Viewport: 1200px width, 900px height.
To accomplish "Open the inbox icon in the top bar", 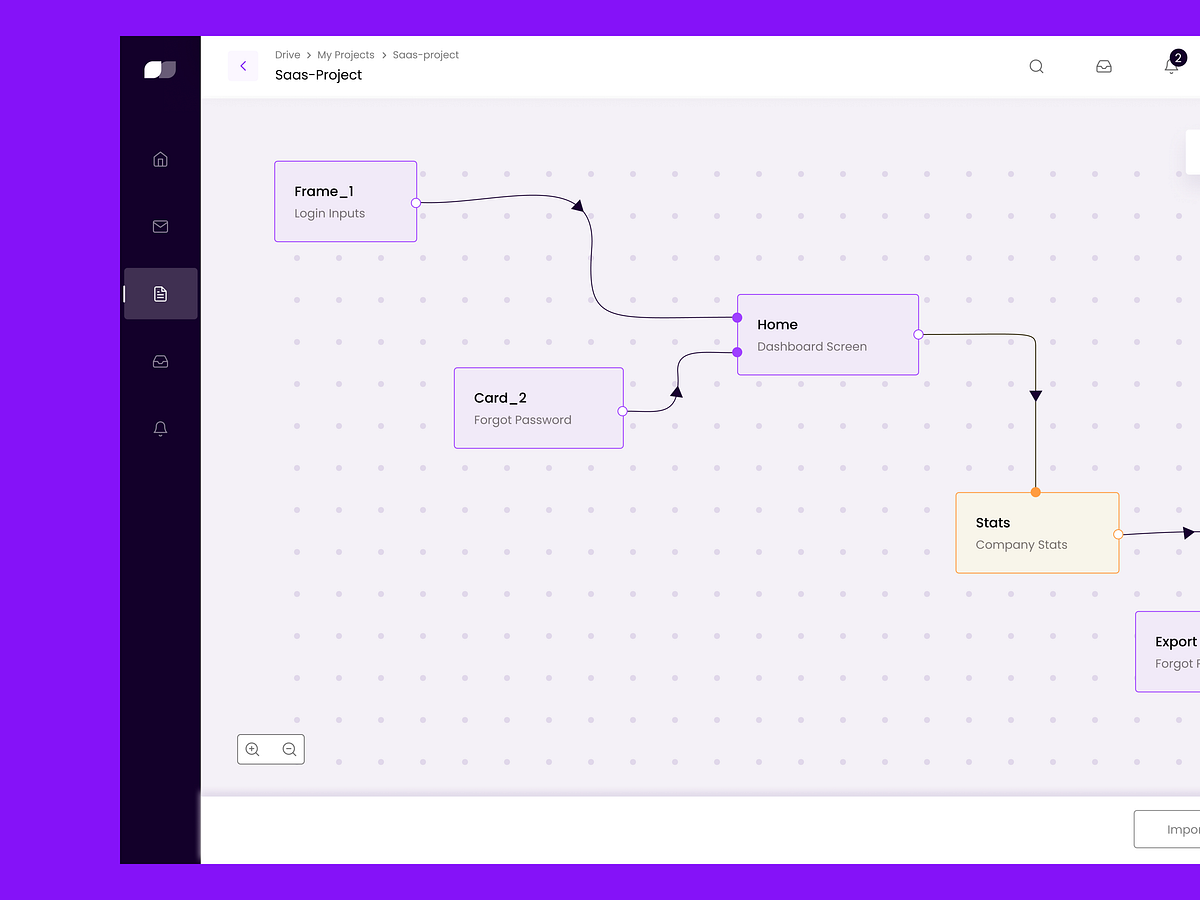I will pos(1104,66).
